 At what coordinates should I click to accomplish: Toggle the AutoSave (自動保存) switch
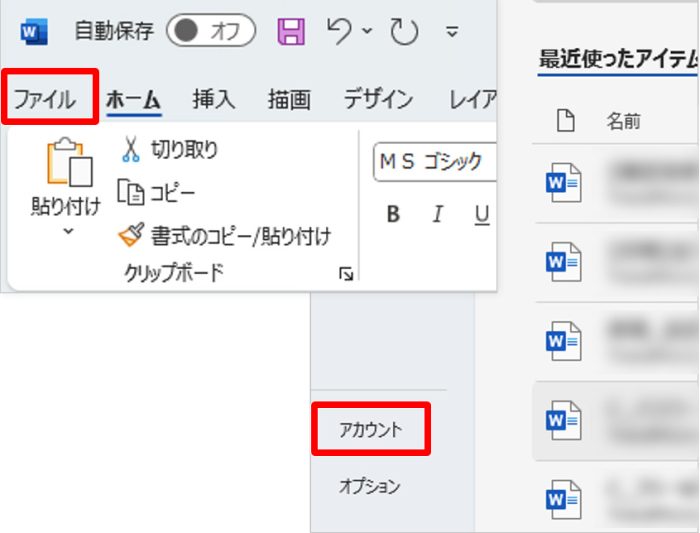tap(209, 31)
